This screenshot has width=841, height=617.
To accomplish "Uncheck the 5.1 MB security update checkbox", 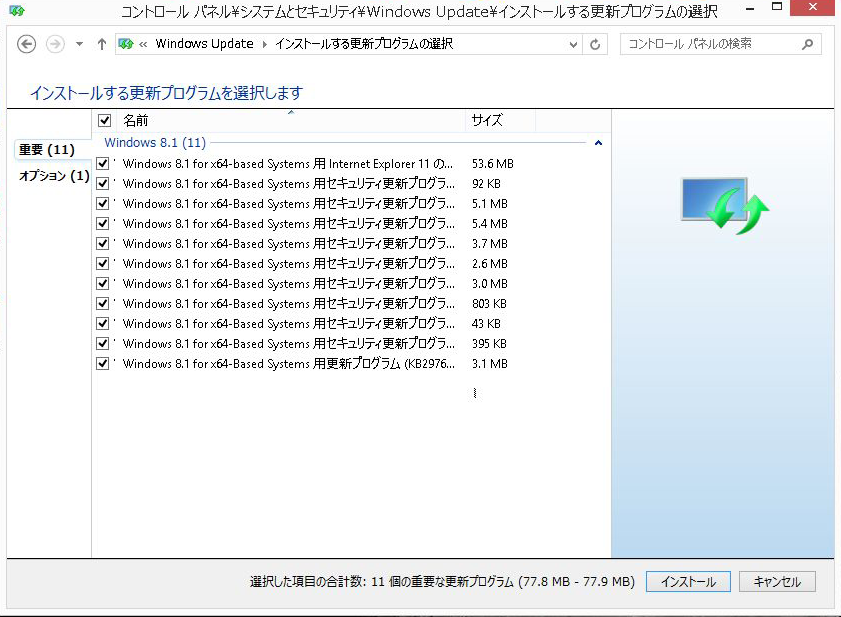I will (102, 203).
